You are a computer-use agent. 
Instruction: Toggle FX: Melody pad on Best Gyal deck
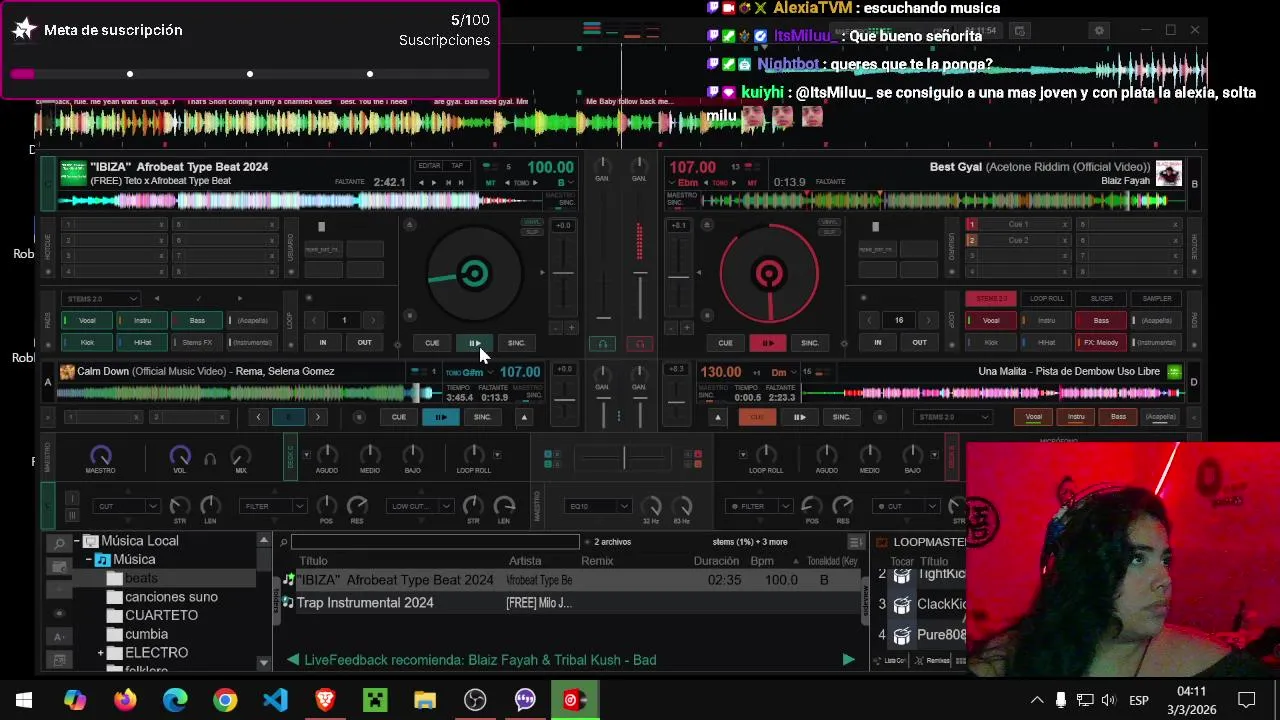1101,342
